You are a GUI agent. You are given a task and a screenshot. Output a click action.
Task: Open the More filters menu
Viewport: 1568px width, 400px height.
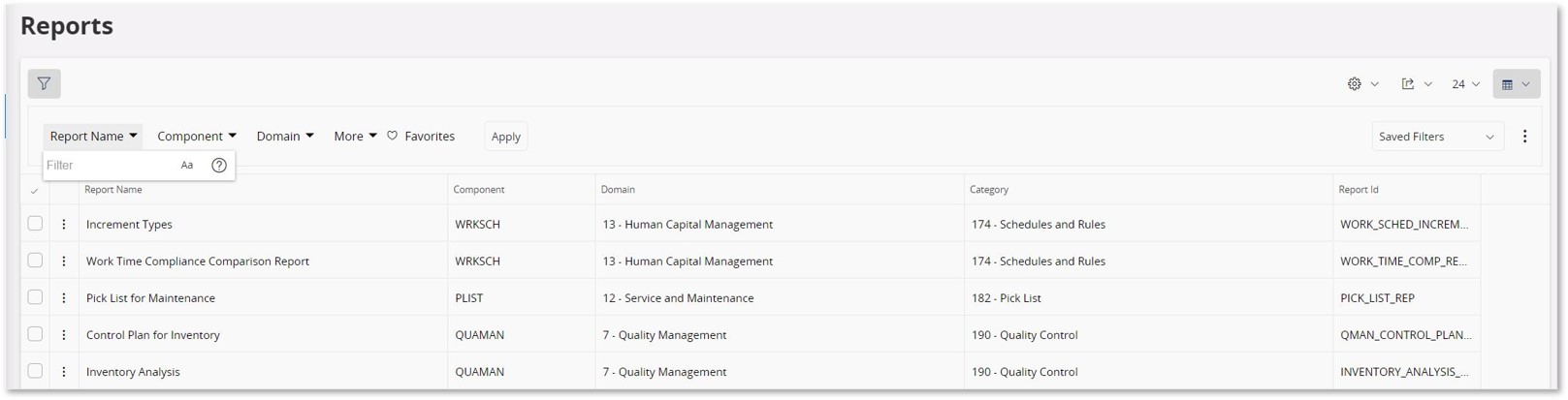[x=355, y=137]
